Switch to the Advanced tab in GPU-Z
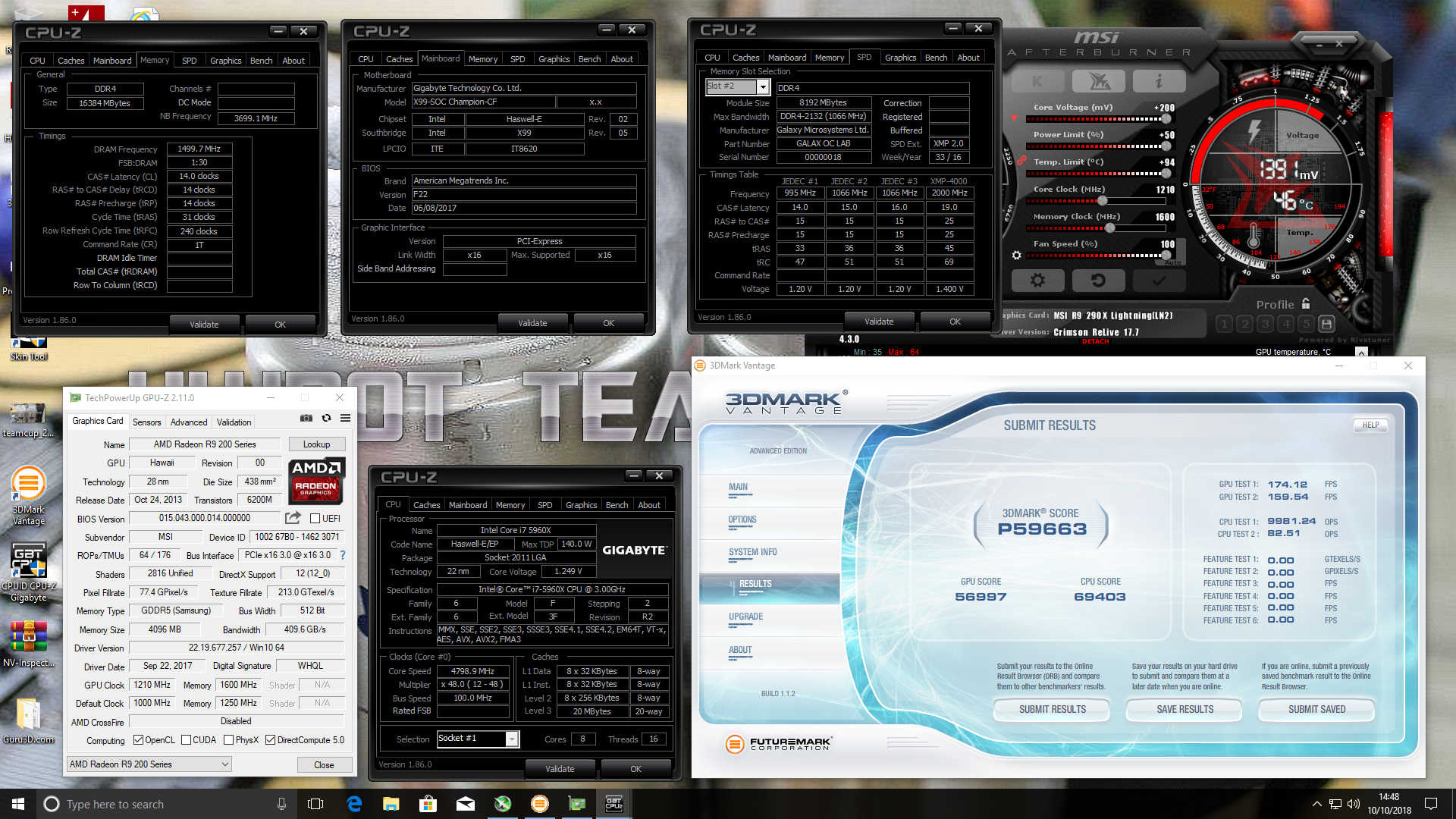Screen dimensions: 1456x819 [x=189, y=422]
